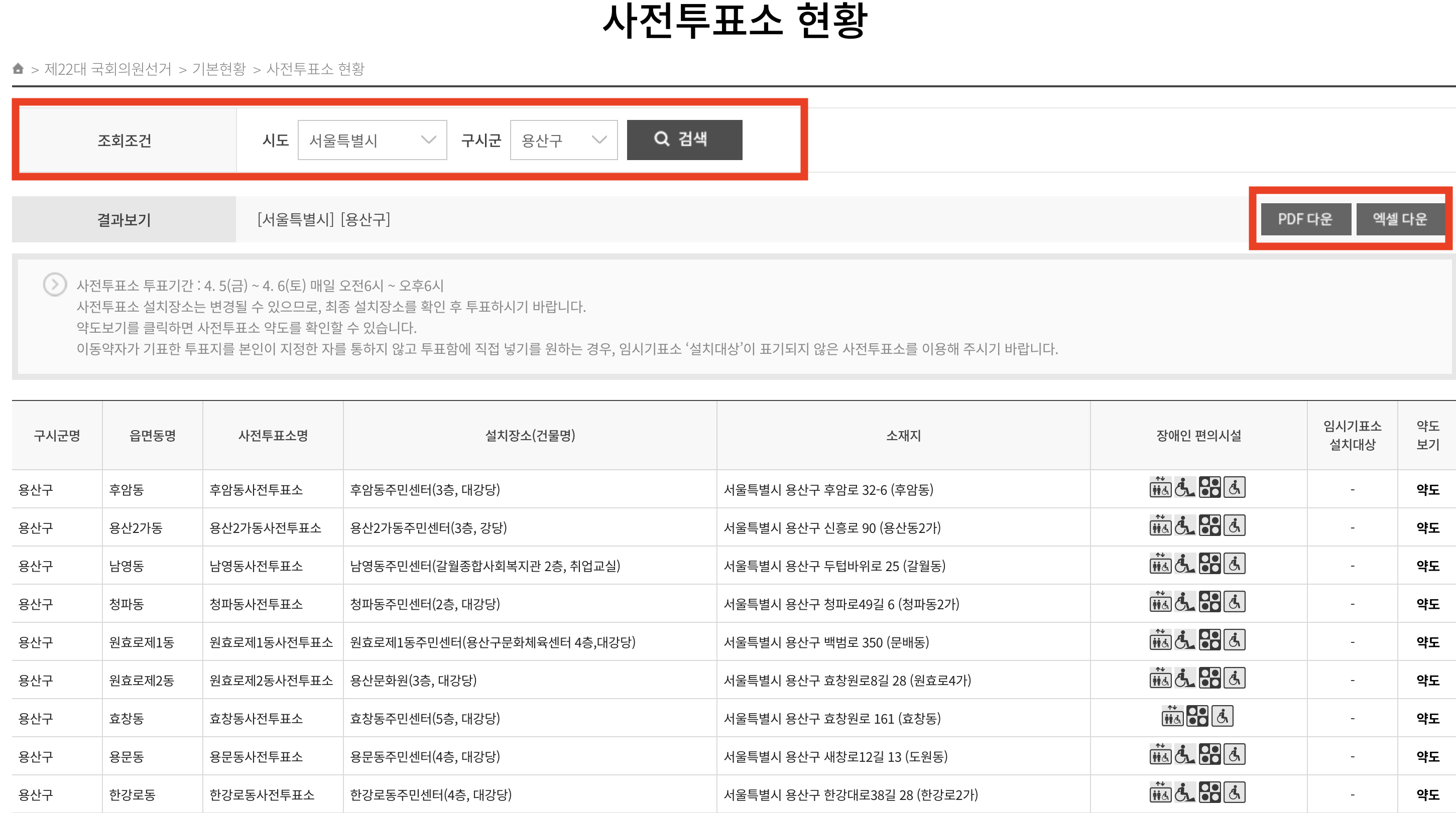Open 약도 map link for 효창동

[1427, 719]
